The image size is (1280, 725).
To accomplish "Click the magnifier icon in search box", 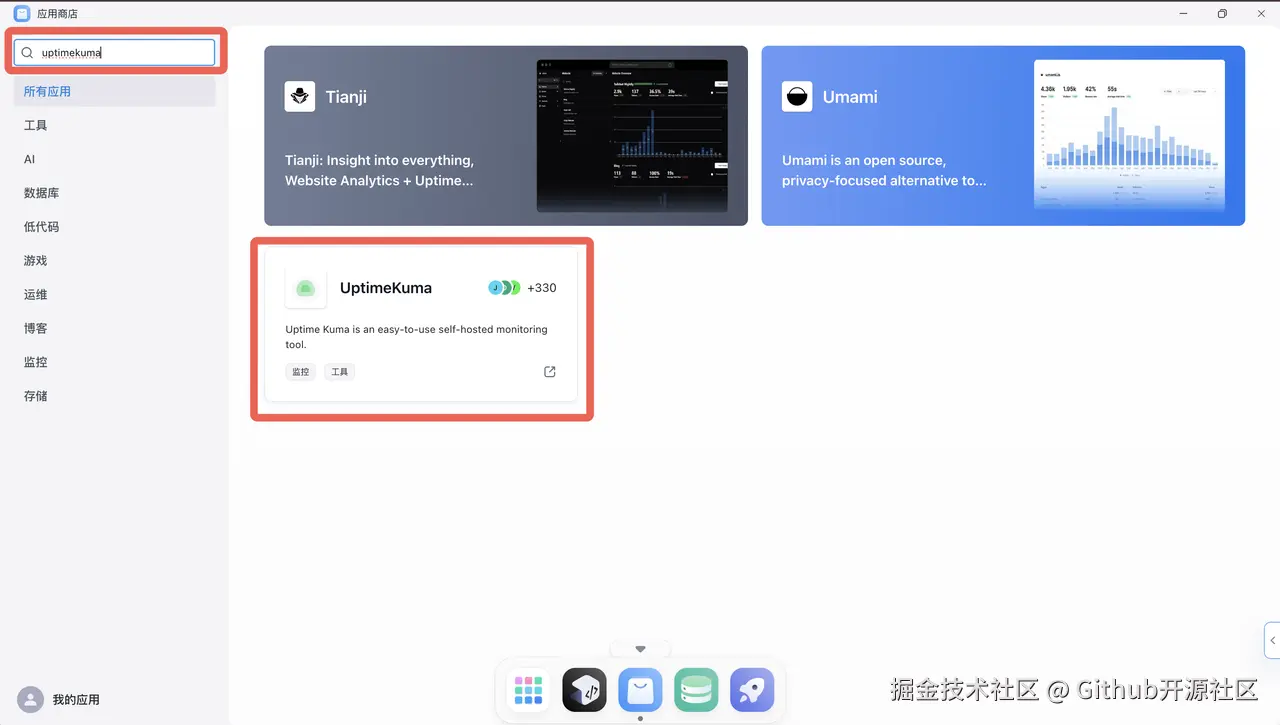I will click(28, 53).
